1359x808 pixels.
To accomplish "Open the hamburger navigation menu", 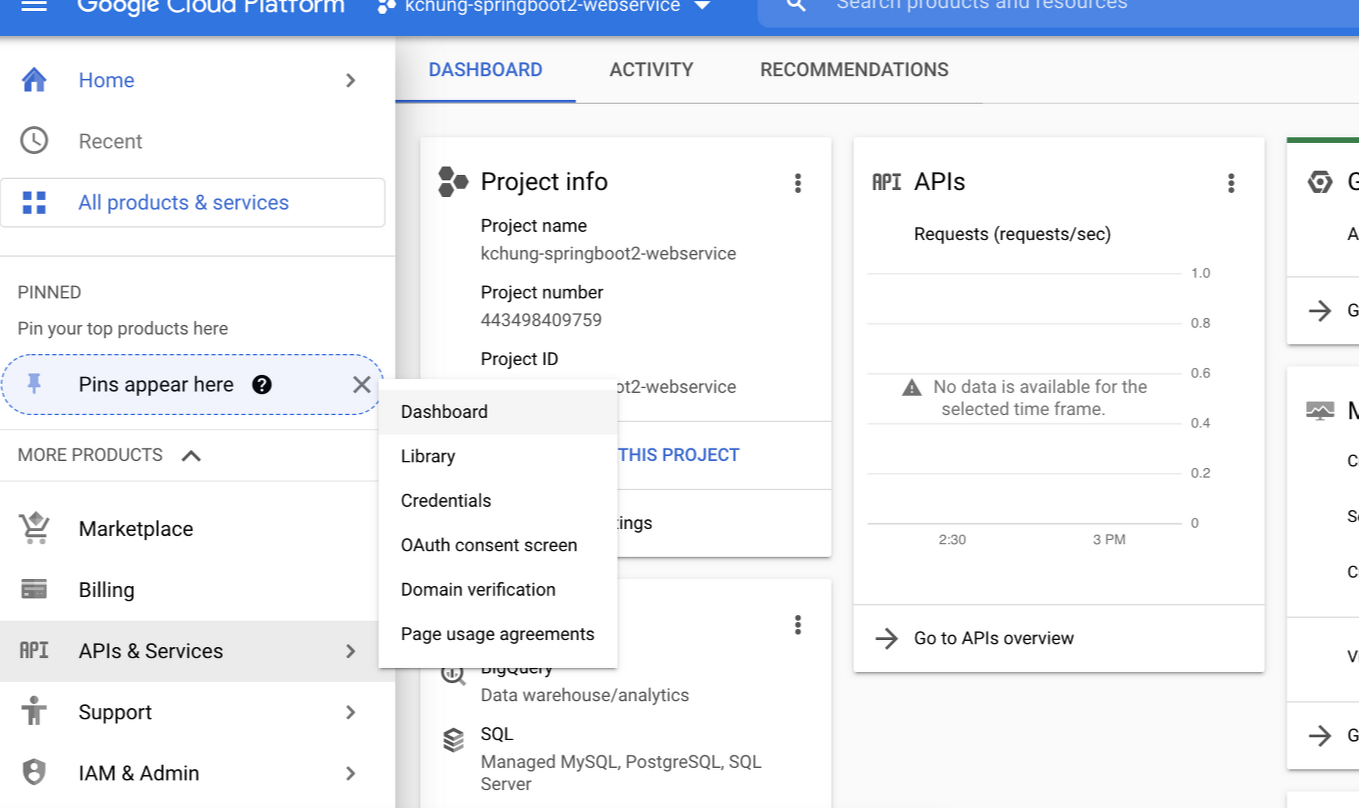I will pos(34,6).
